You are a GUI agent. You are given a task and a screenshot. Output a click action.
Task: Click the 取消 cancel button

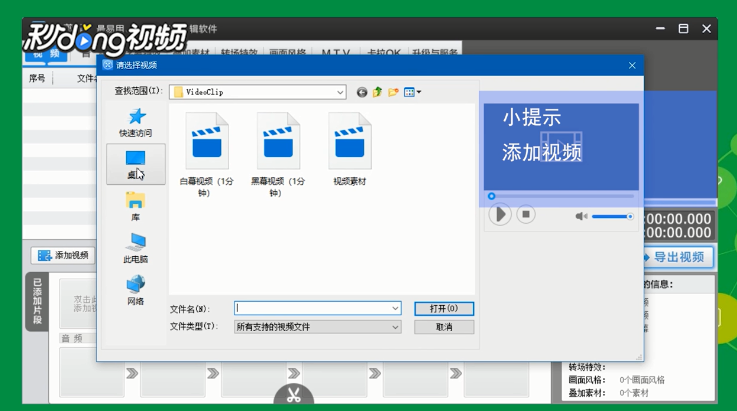point(444,327)
